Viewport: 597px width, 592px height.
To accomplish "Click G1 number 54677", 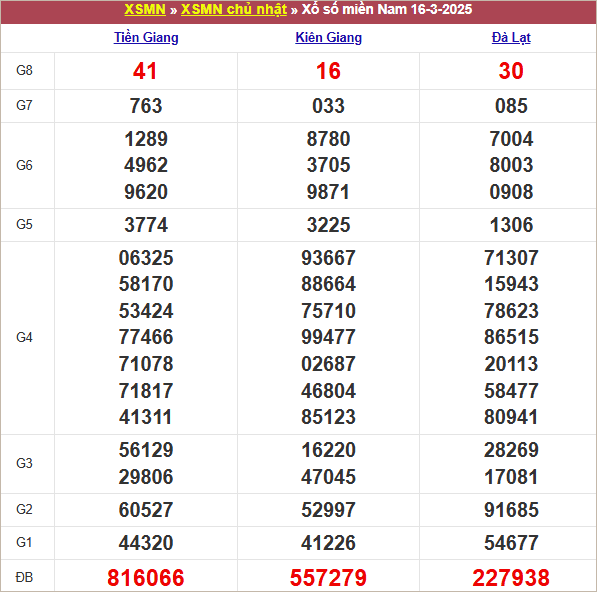I will (511, 543).
